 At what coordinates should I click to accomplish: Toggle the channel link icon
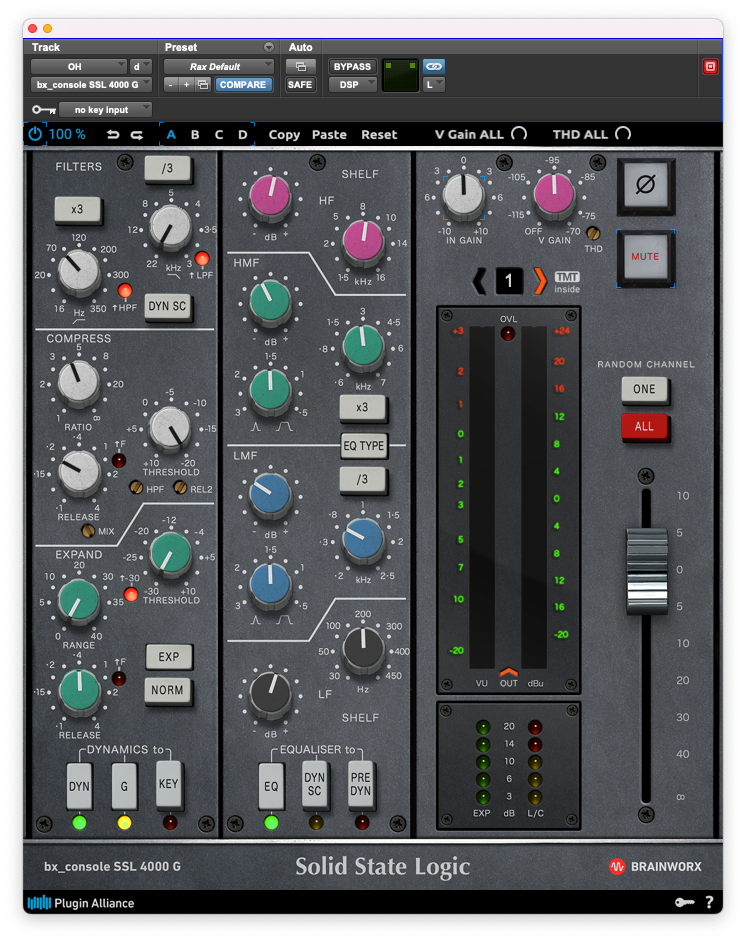(433, 67)
